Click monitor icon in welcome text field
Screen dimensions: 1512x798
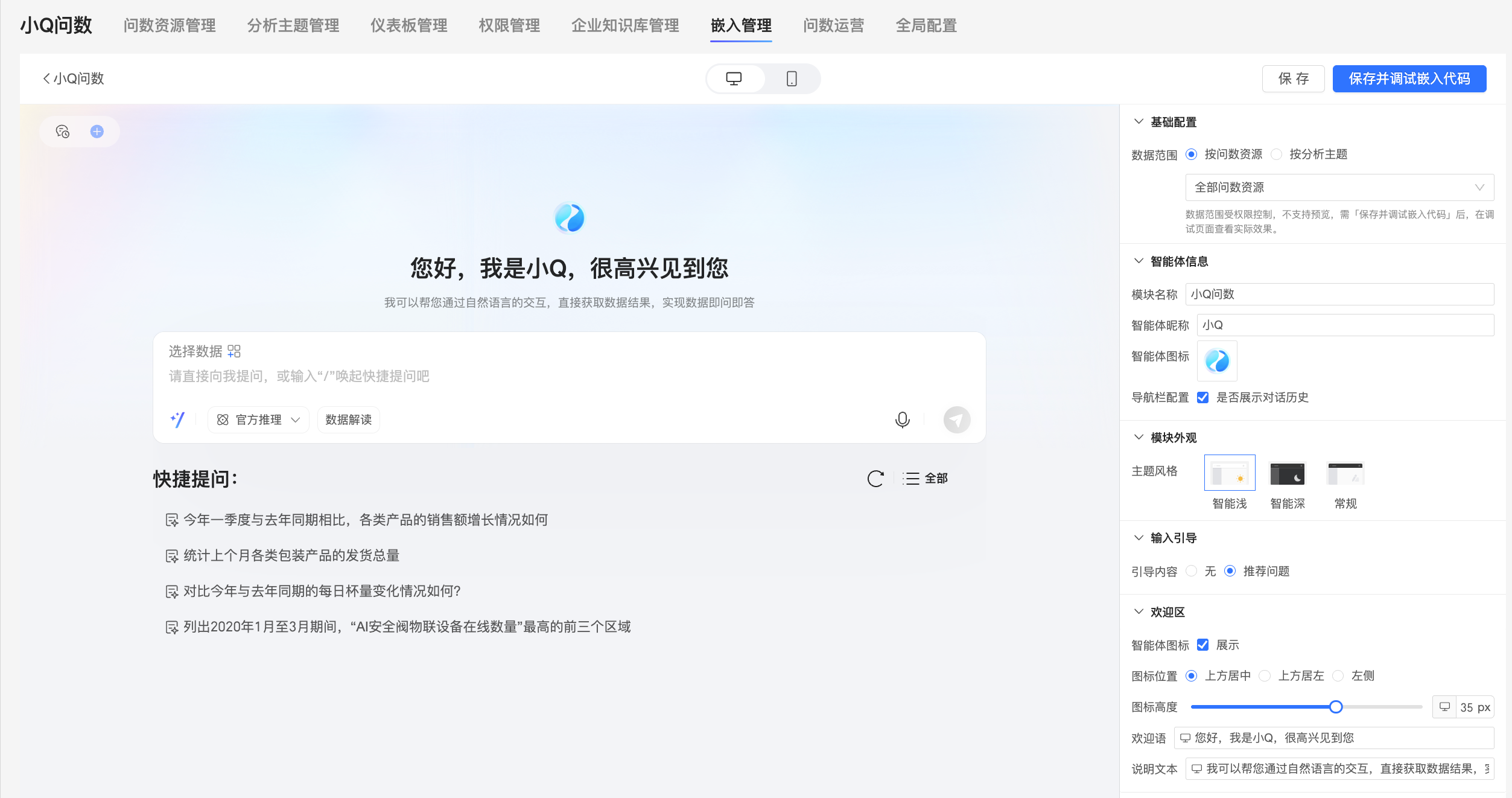point(1186,738)
